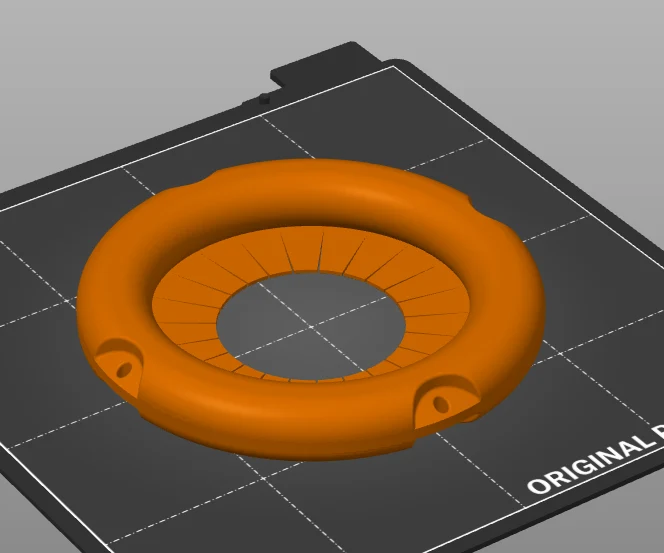This screenshot has height=553, width=664.
Task: Select the right mounting ear of the ring
Action: [445, 400]
